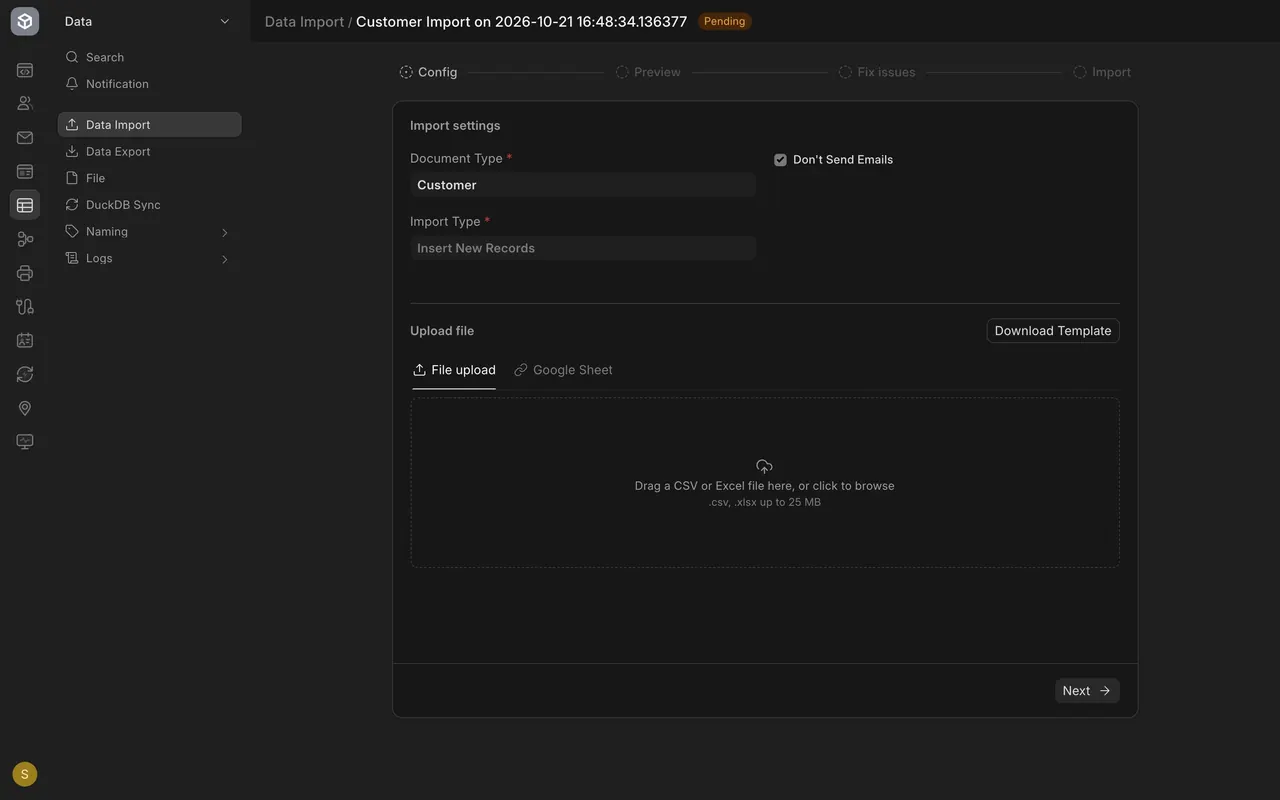
Task: Open the mail envelope module icon
Action: pos(25,138)
